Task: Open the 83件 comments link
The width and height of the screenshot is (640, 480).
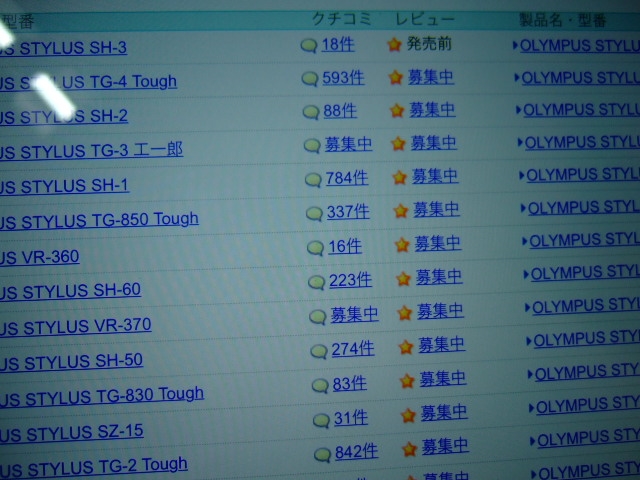Action: tap(349, 383)
